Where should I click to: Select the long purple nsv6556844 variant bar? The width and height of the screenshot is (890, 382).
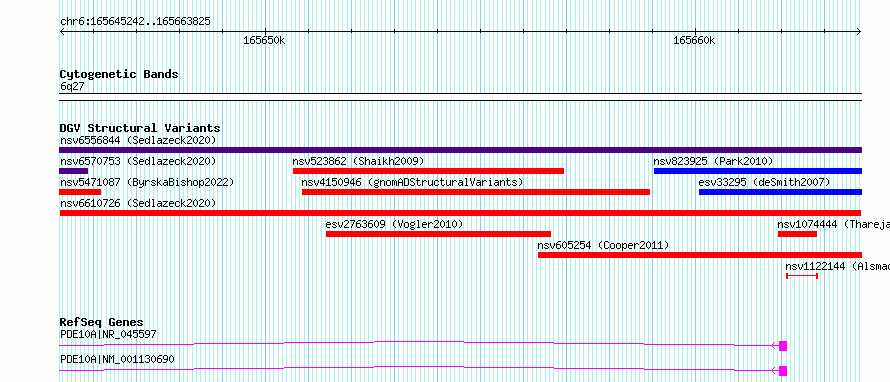(460, 150)
